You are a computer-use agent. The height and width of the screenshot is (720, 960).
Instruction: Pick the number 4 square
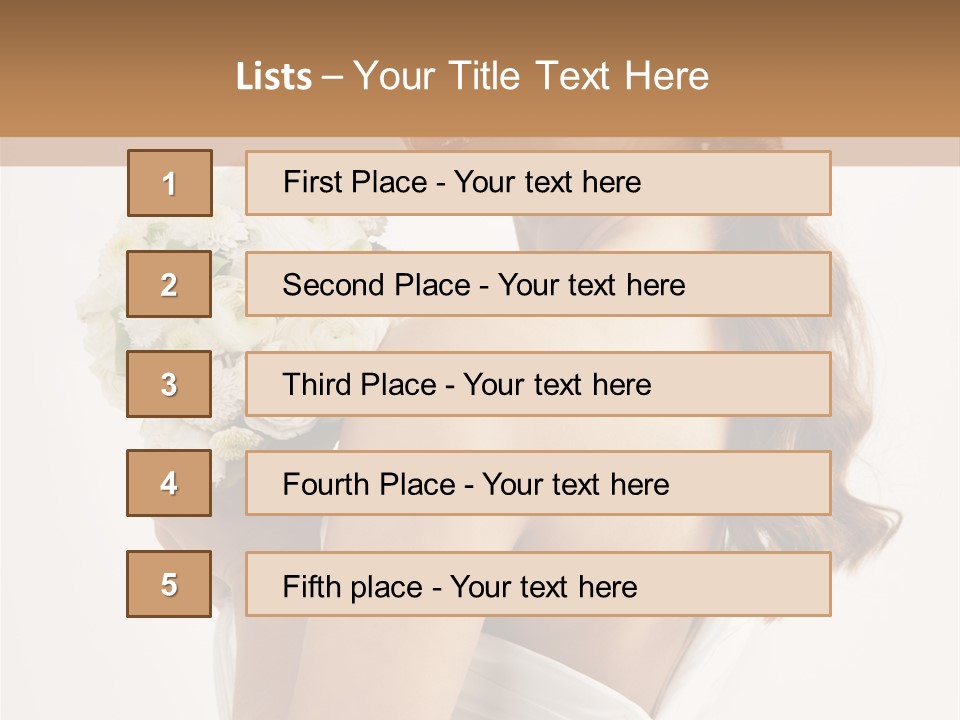[169, 483]
